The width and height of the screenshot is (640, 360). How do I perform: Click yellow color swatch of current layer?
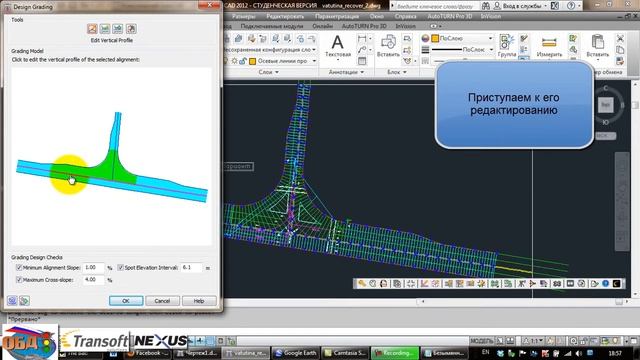coord(253,61)
